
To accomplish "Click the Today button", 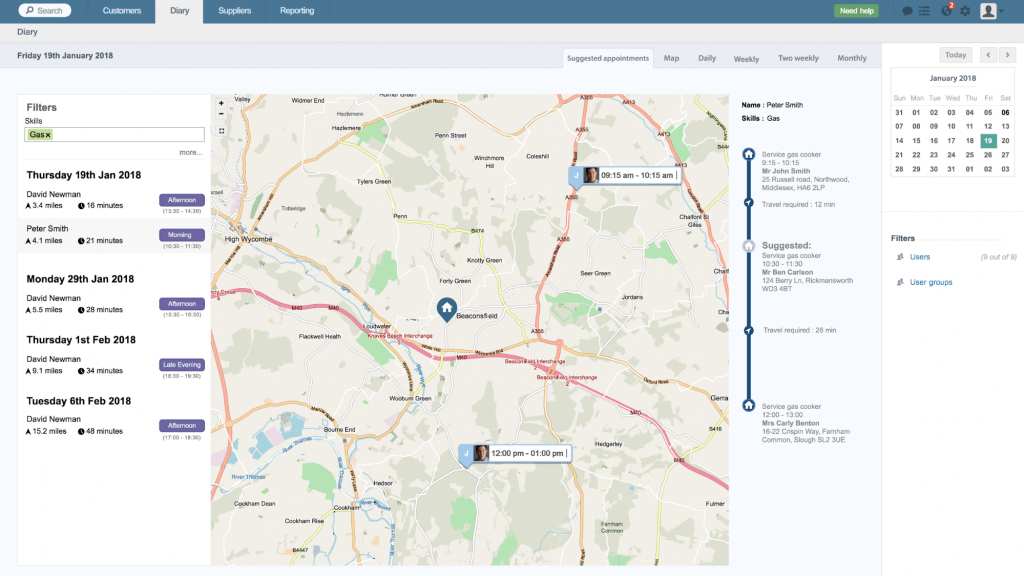I will coord(955,55).
